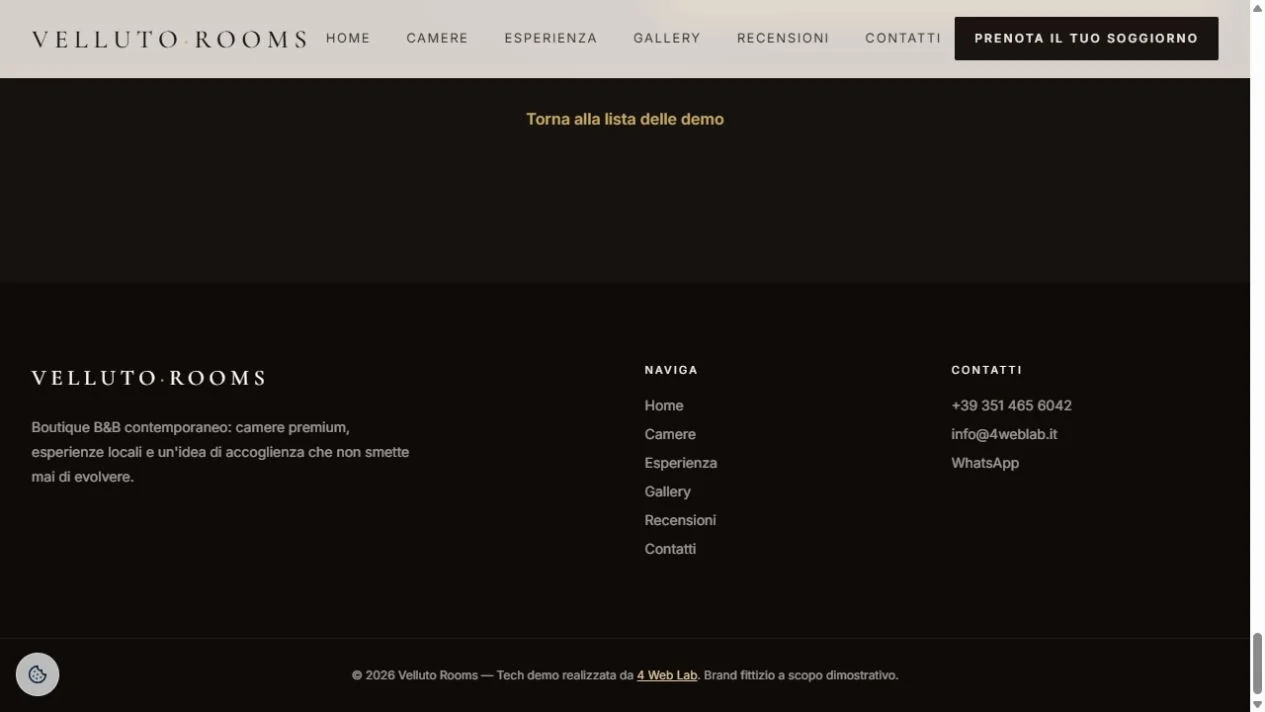1265x712 pixels.
Task: Open the cookie preferences icon
Action: [38, 674]
